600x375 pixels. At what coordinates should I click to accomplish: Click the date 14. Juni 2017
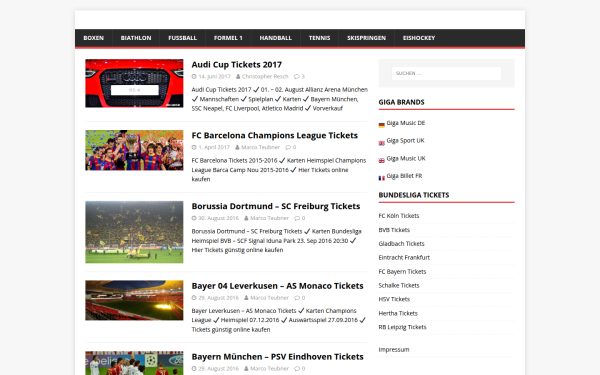214,77
